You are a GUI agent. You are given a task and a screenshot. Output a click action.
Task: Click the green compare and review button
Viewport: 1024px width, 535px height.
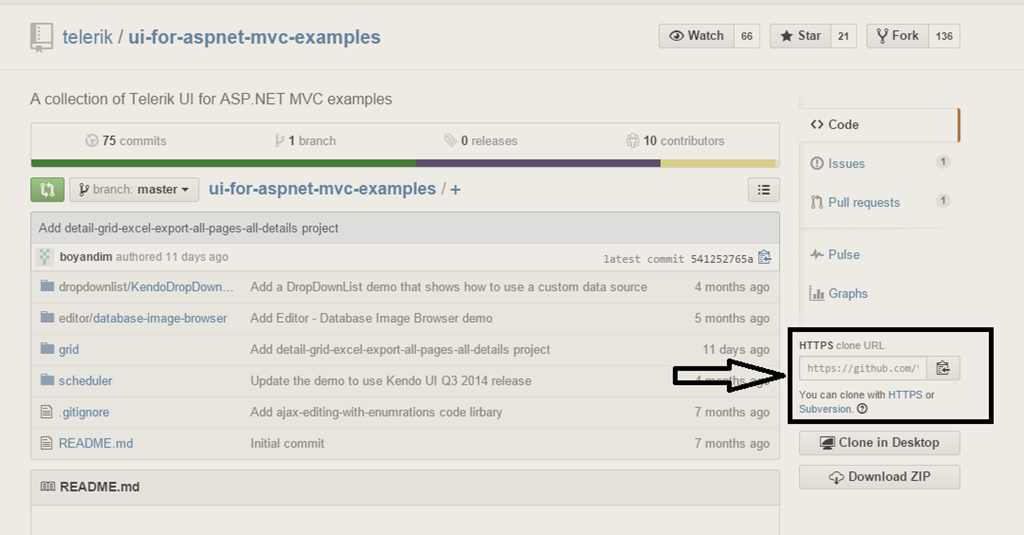47,189
